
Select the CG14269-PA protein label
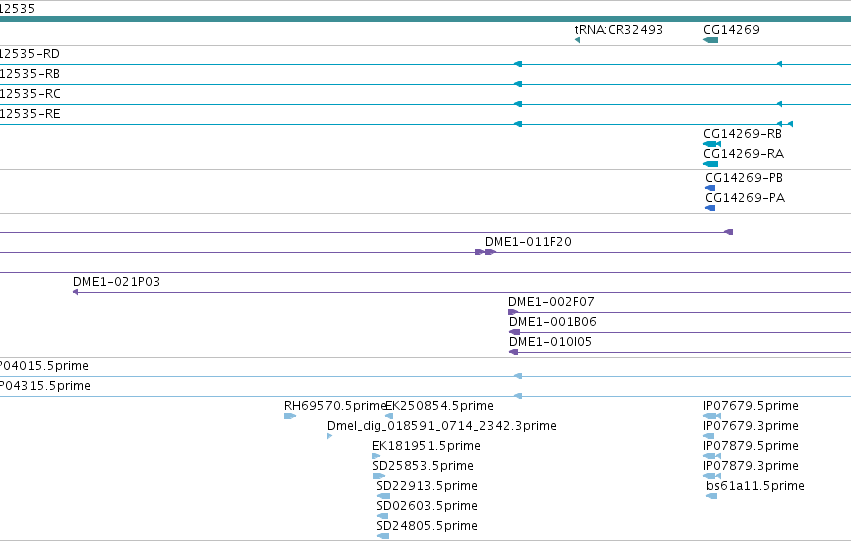745,198
